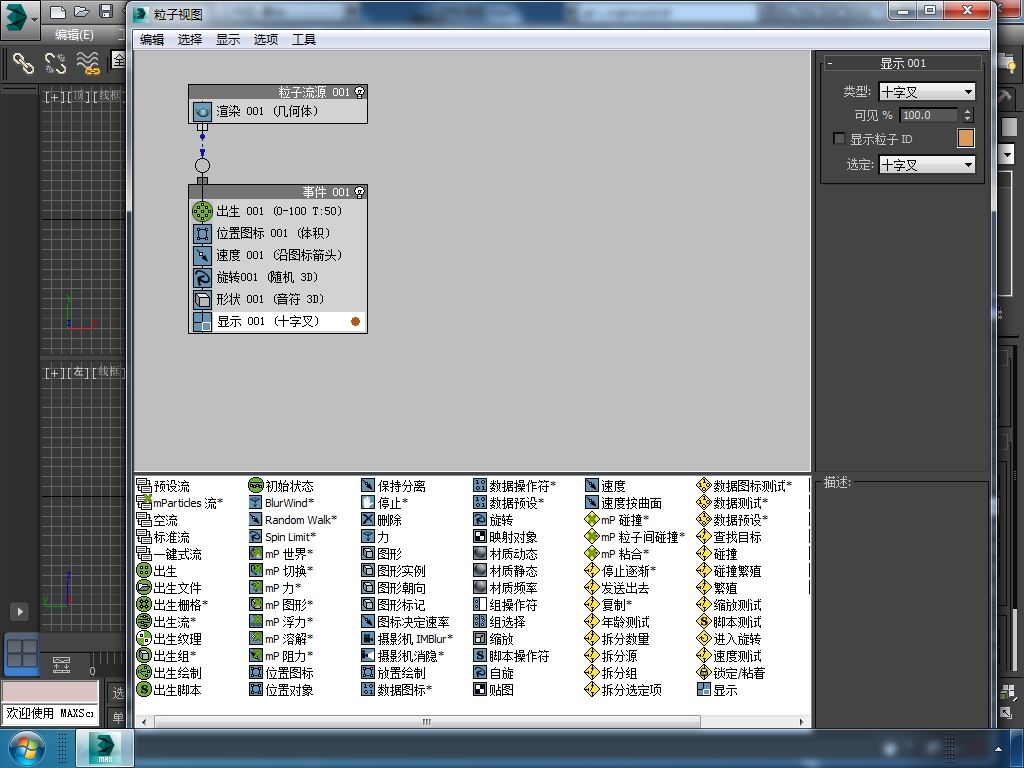Viewport: 1024px width, 768px height.
Task: Pick 力 operator from the depot
Action: coord(376,537)
